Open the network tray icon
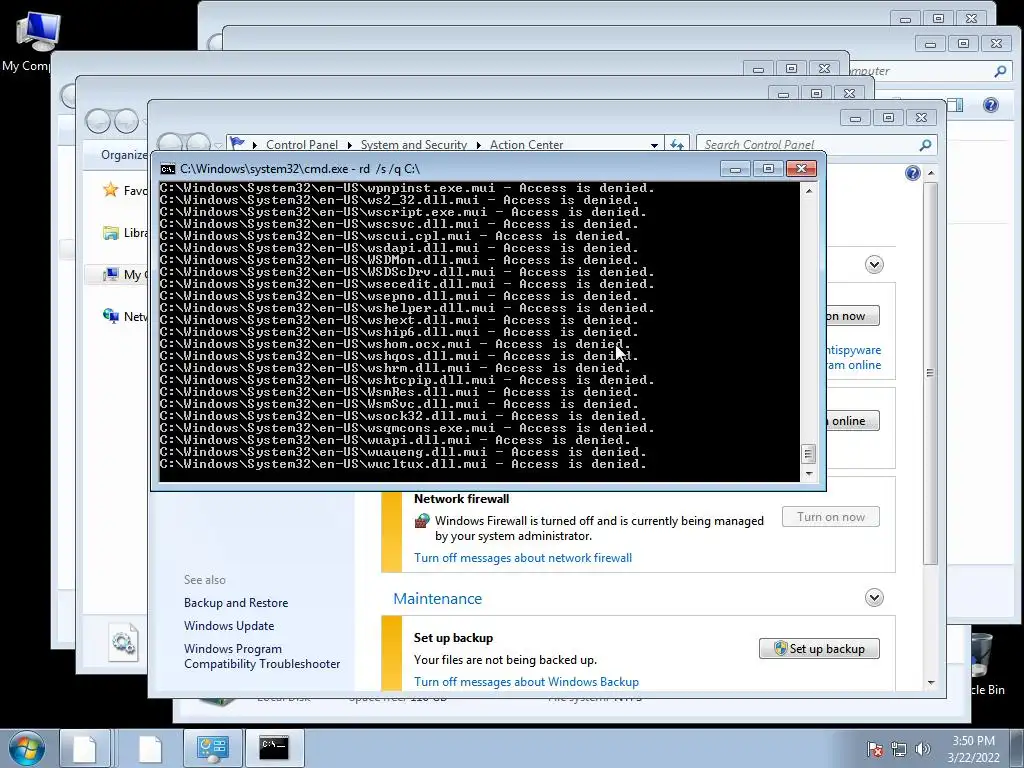 (899, 749)
